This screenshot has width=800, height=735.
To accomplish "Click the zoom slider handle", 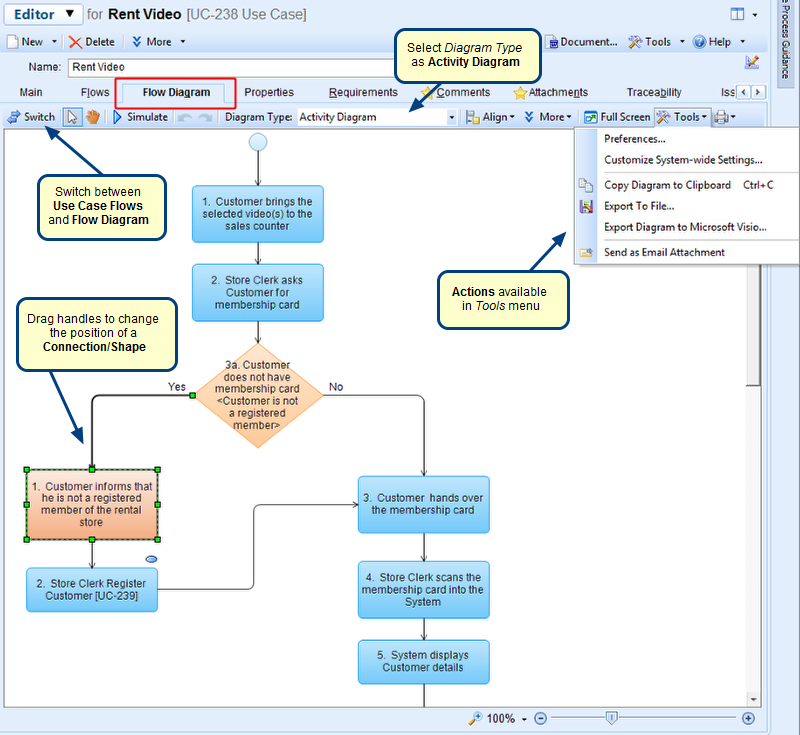I will click(x=611, y=718).
